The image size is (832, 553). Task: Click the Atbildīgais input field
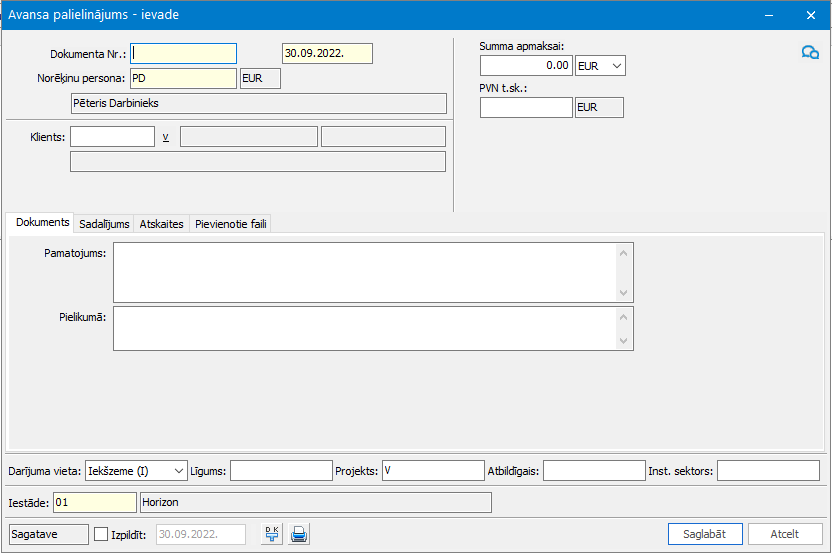pyautogui.click(x=594, y=471)
